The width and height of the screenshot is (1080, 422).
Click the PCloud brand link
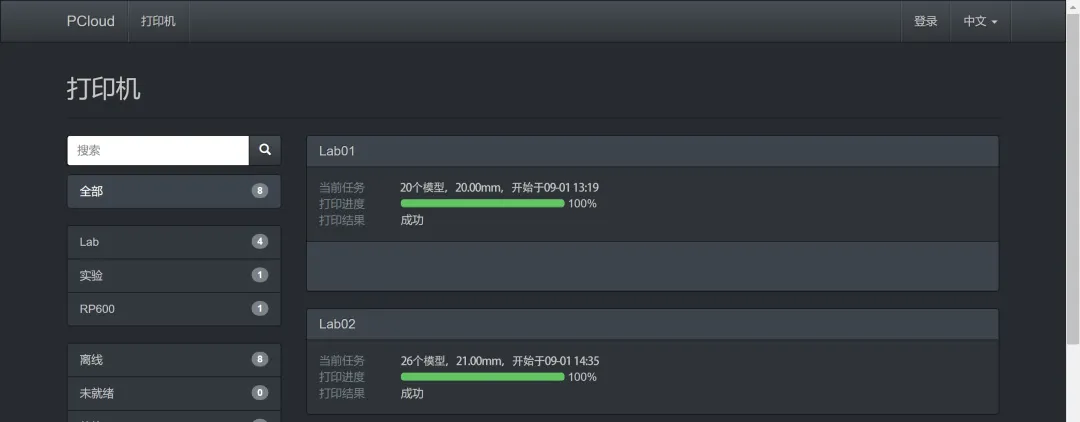coord(91,21)
